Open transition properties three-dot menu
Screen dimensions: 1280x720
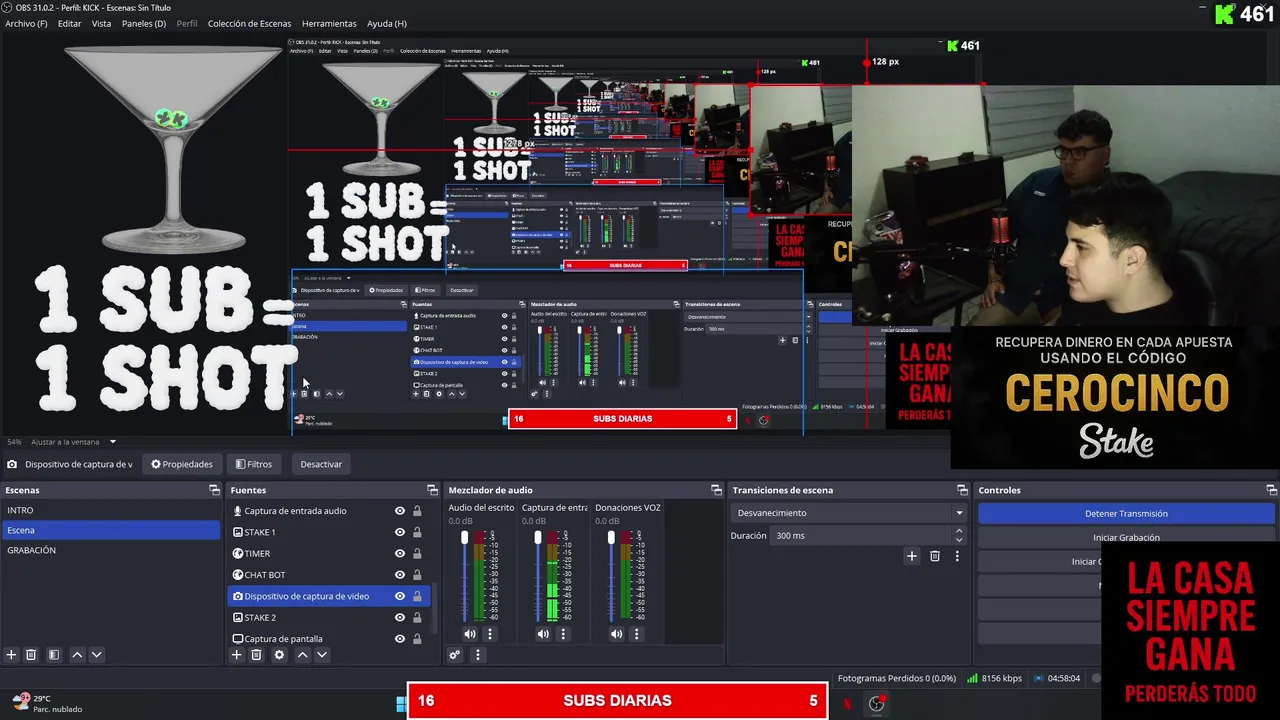coord(957,556)
